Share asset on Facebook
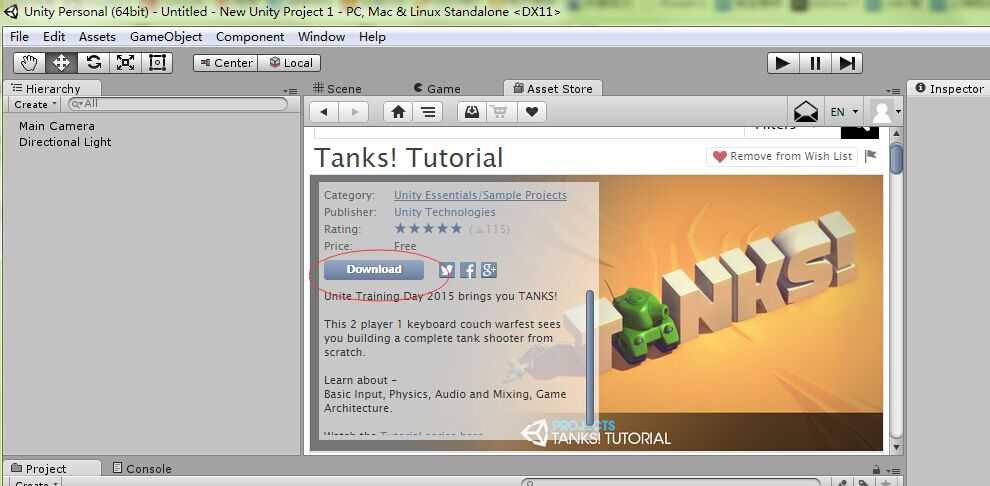Viewport: 990px width, 486px height. tap(468, 270)
